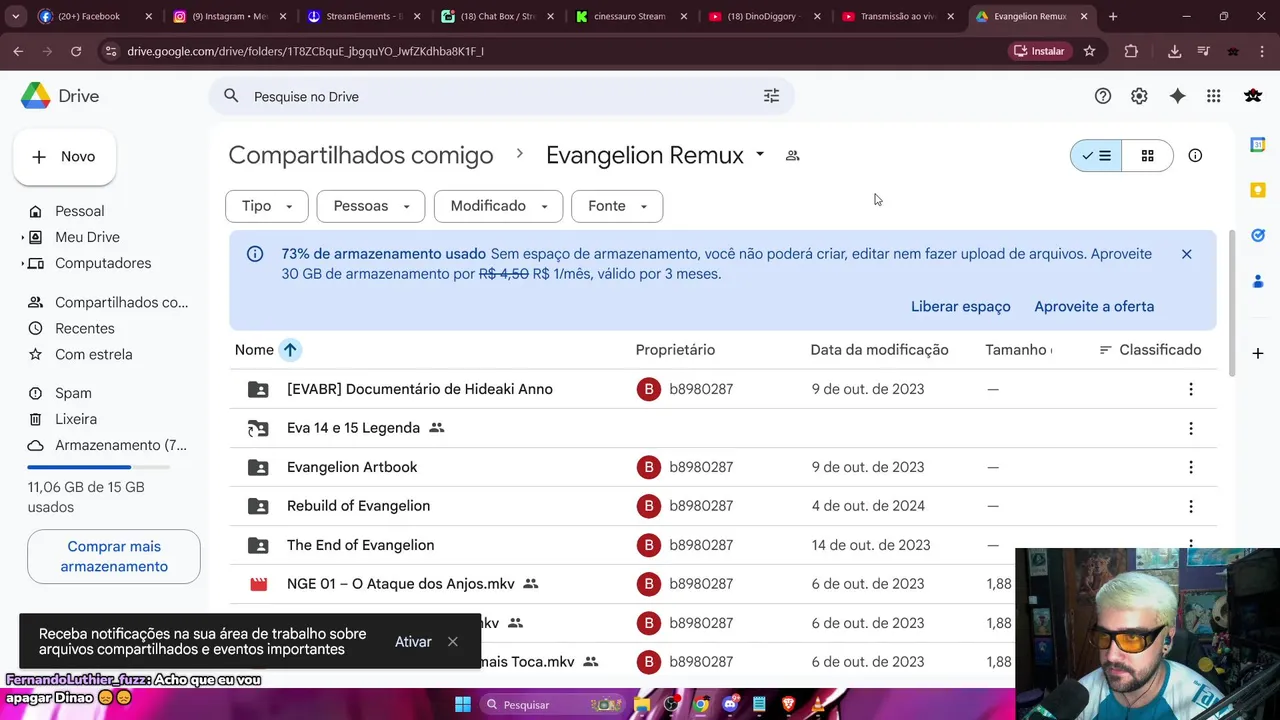Click Comprar mais armazenamento
Viewport: 1280px width, 720px height.
pos(114,557)
